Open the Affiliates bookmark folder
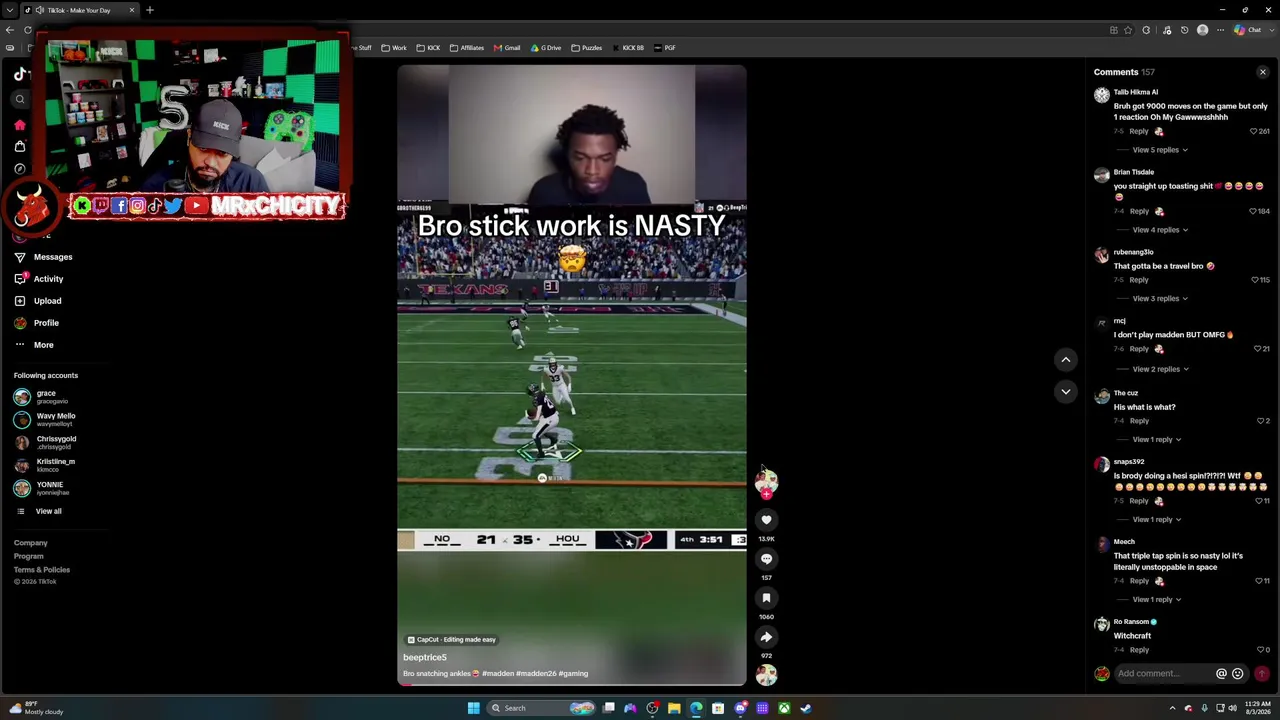The image size is (1280, 720). (467, 48)
